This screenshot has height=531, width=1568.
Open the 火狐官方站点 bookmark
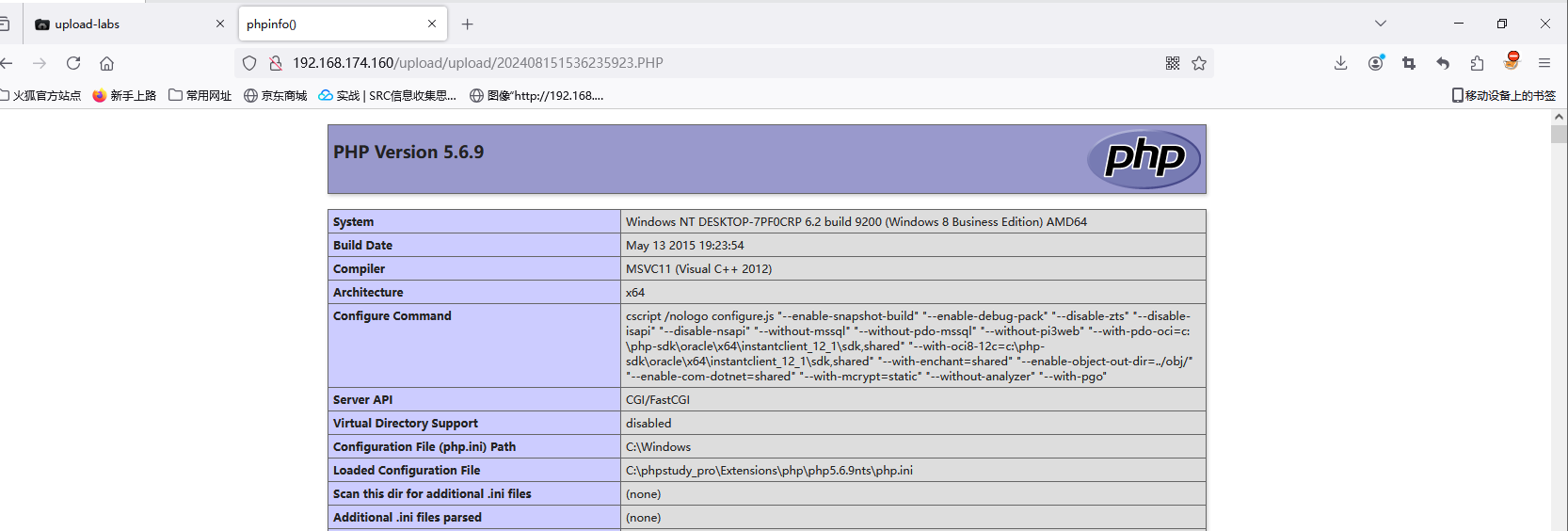[40, 95]
